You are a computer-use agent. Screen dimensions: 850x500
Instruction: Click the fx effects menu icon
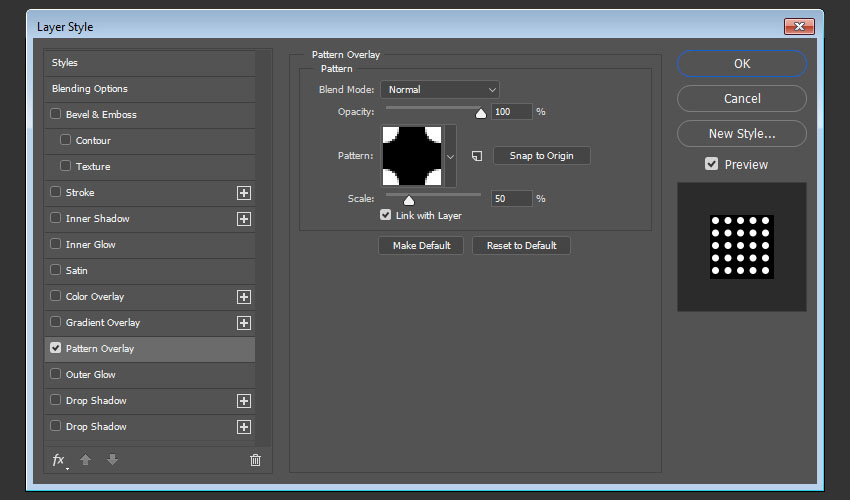tap(59, 460)
